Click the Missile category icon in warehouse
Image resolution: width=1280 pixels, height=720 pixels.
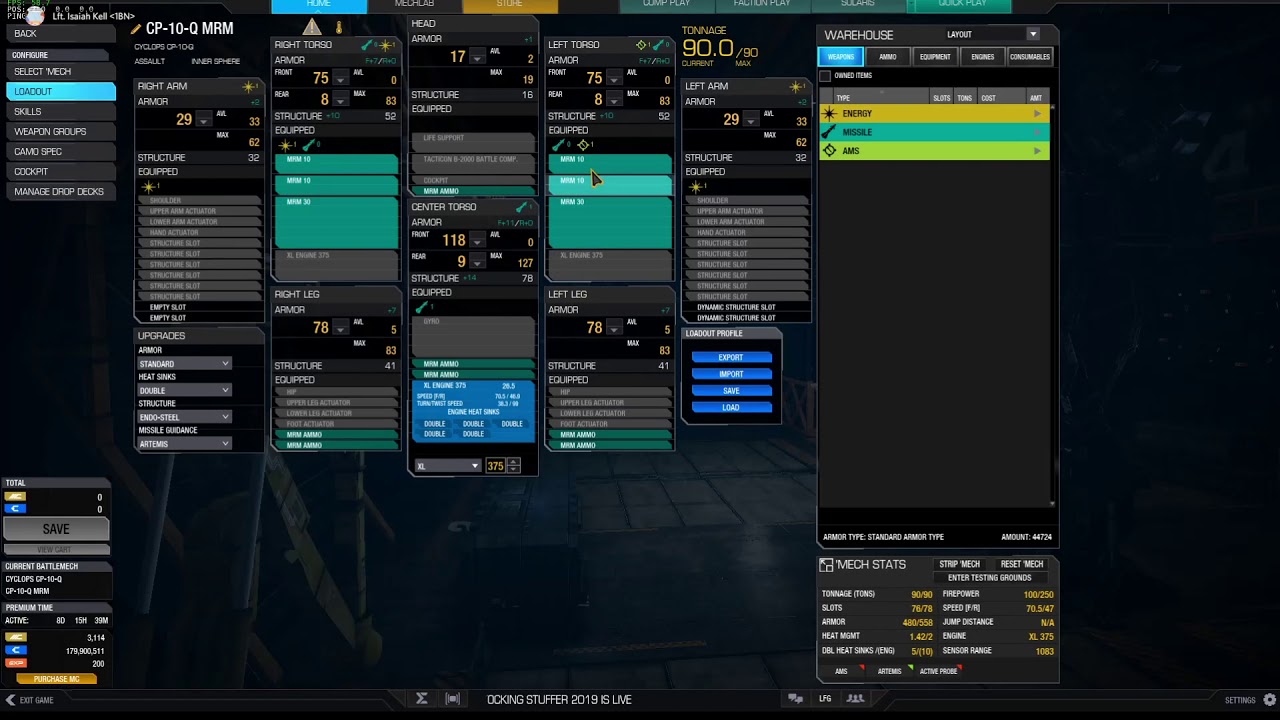pyautogui.click(x=829, y=132)
